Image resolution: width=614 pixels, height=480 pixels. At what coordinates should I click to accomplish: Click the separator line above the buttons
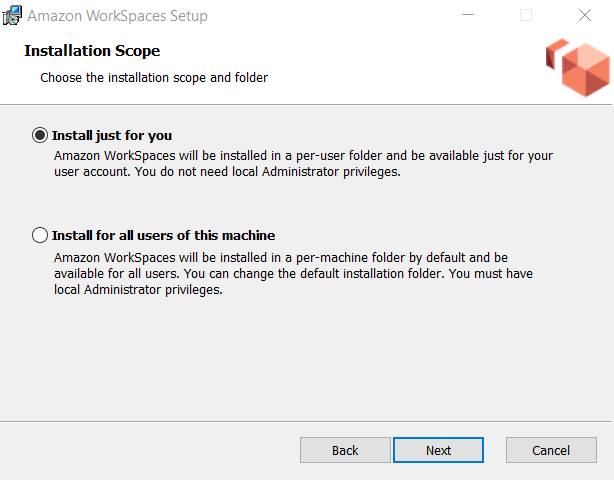click(307, 421)
